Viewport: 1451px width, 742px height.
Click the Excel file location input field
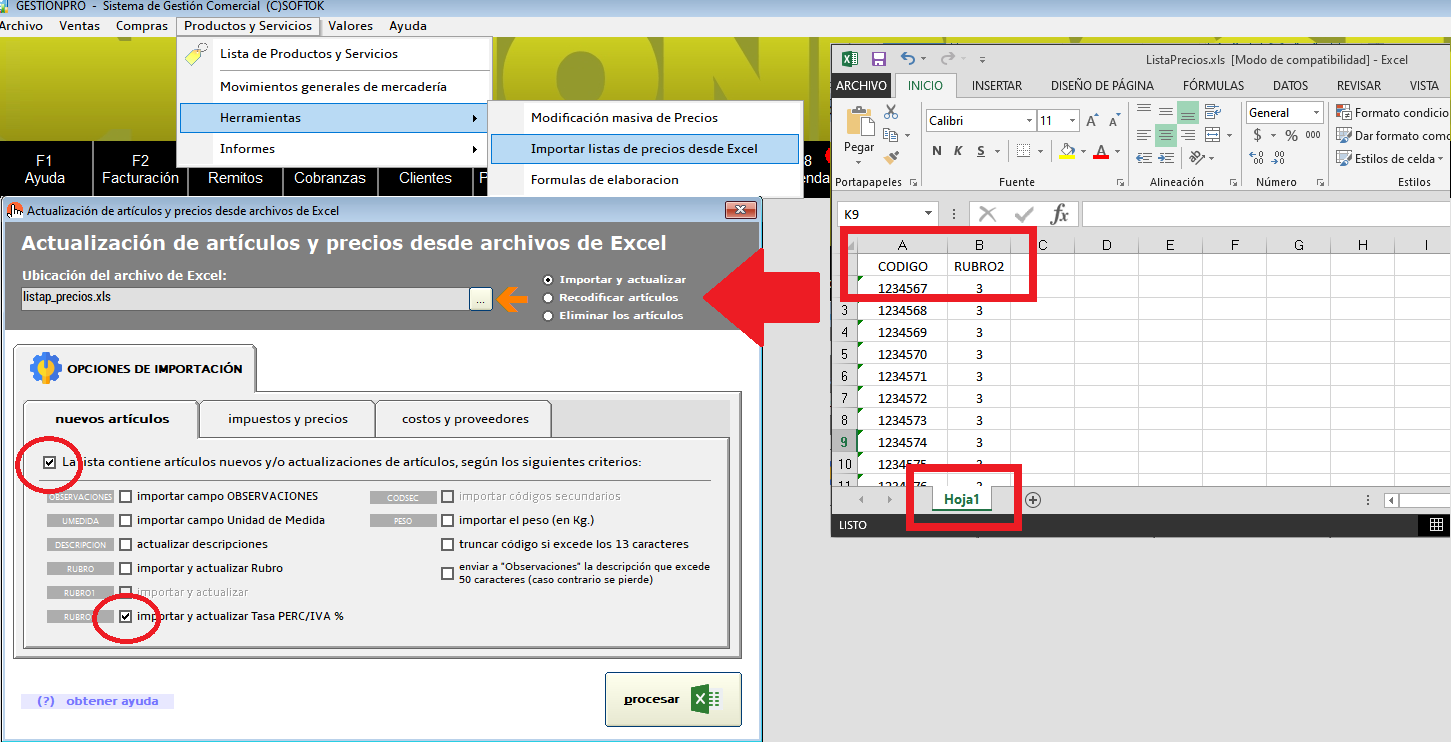pyautogui.click(x=245, y=298)
